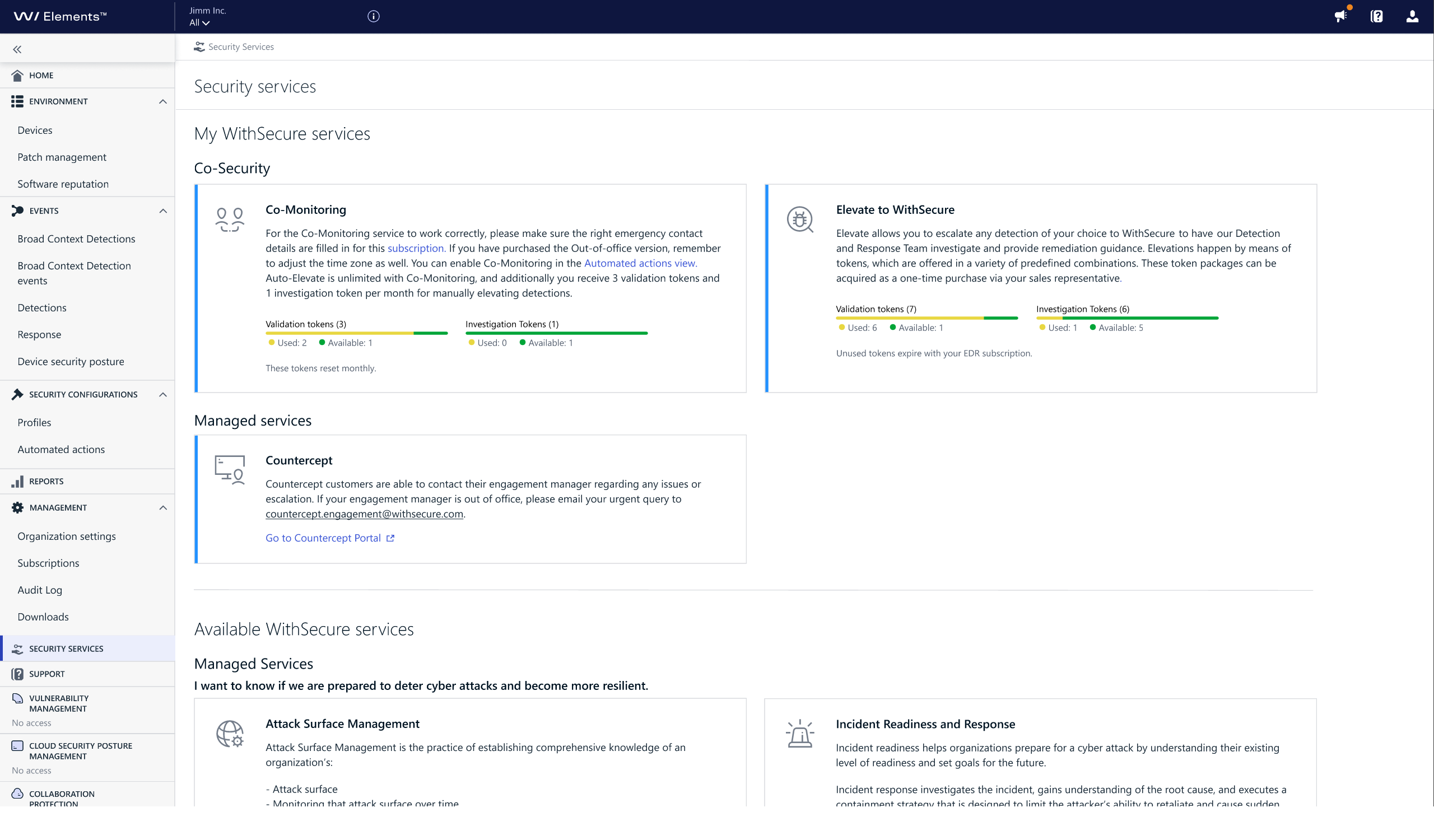1434x840 pixels.
Task: Click the Vulnerability Management shield icon
Action: (17, 698)
